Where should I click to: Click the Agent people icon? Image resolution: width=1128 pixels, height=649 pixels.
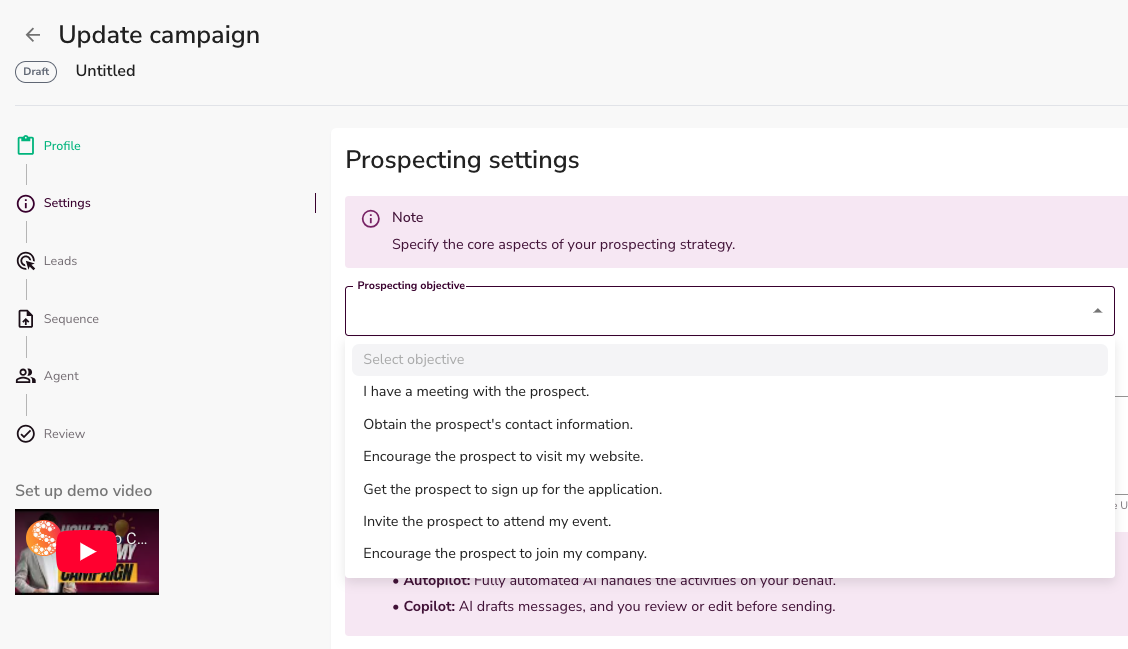pyautogui.click(x=26, y=376)
